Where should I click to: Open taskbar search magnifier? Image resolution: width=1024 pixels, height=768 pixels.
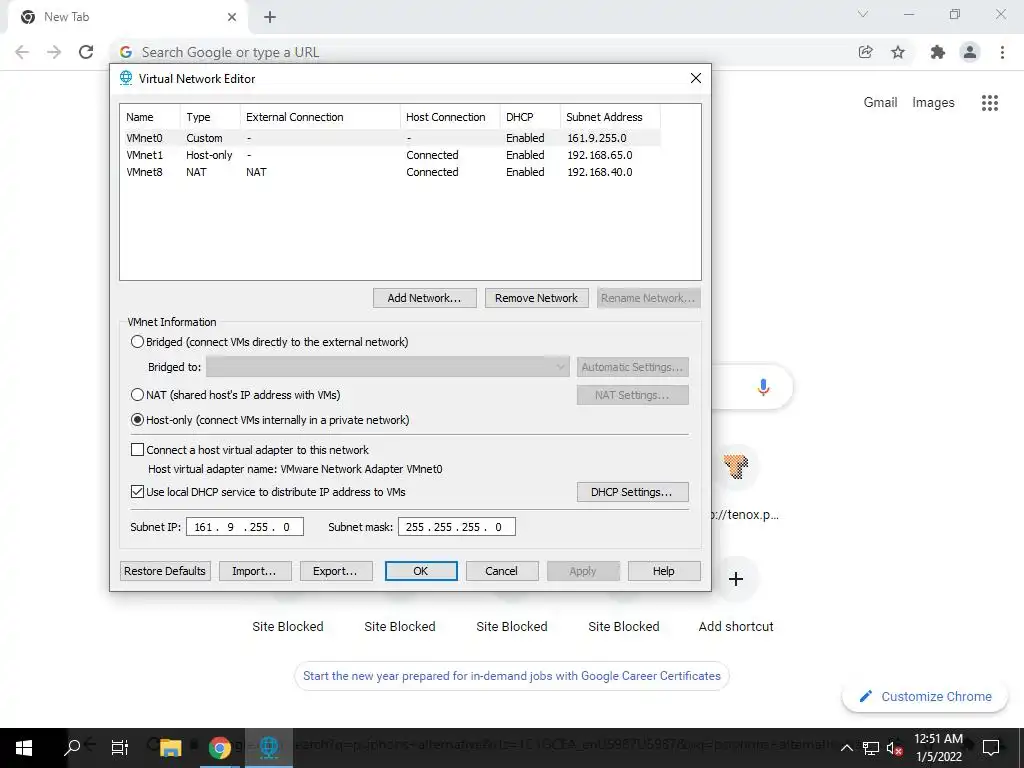pos(72,748)
